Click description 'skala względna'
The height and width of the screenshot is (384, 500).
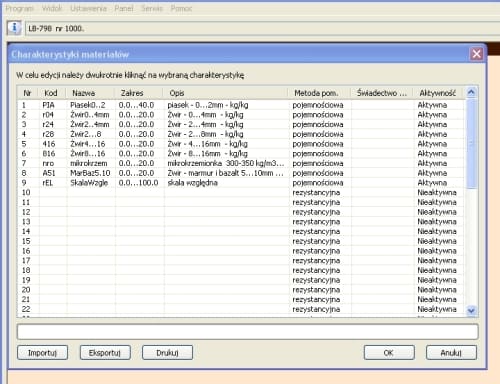[192, 183]
